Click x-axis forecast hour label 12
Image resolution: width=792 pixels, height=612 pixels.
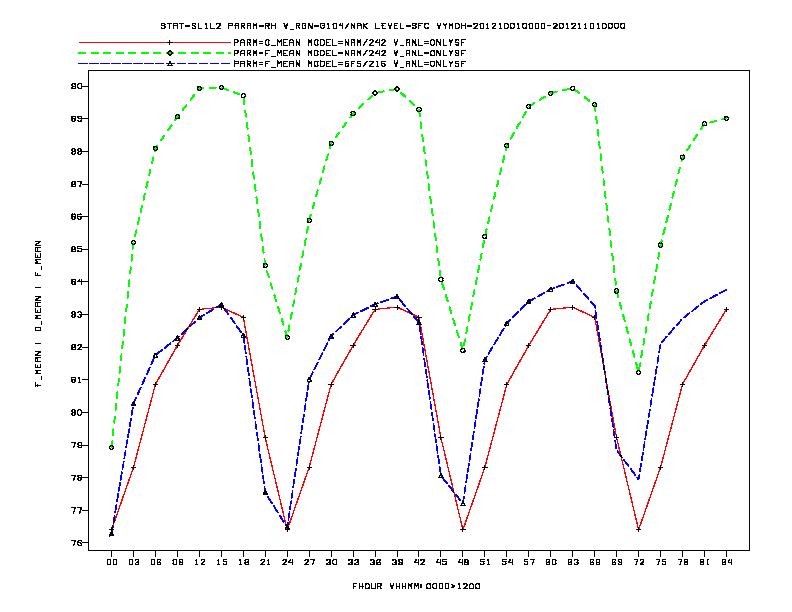tap(200, 562)
